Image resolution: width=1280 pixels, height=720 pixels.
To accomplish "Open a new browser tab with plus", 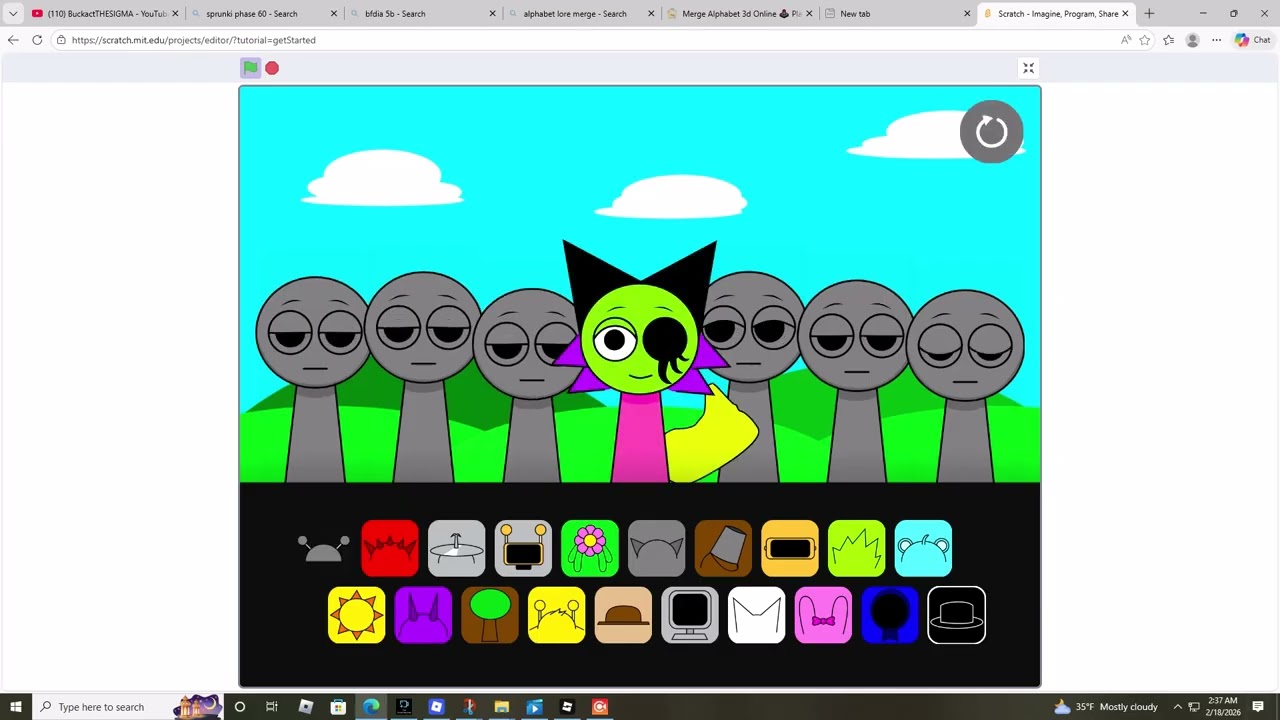I will 1149,14.
